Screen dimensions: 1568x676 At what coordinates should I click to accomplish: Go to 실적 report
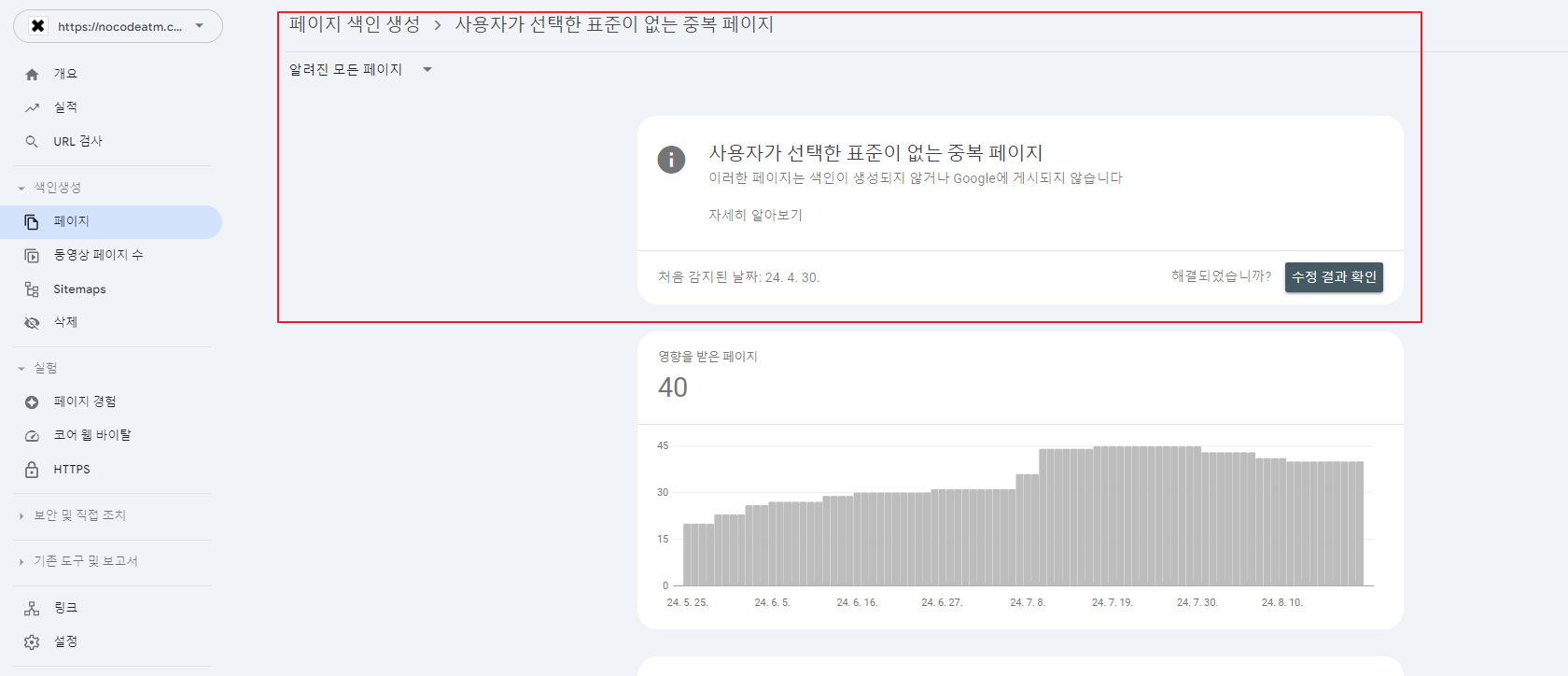coord(65,108)
